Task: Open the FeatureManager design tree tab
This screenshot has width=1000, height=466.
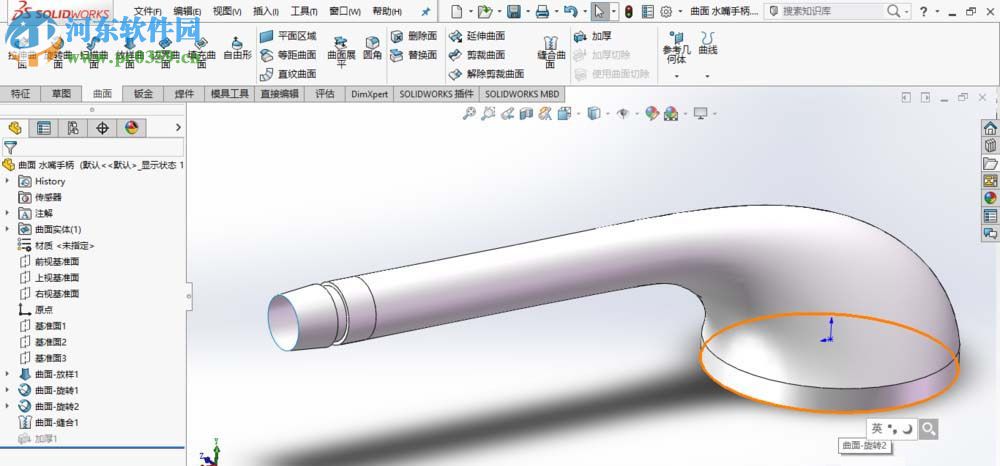Action: pos(15,128)
